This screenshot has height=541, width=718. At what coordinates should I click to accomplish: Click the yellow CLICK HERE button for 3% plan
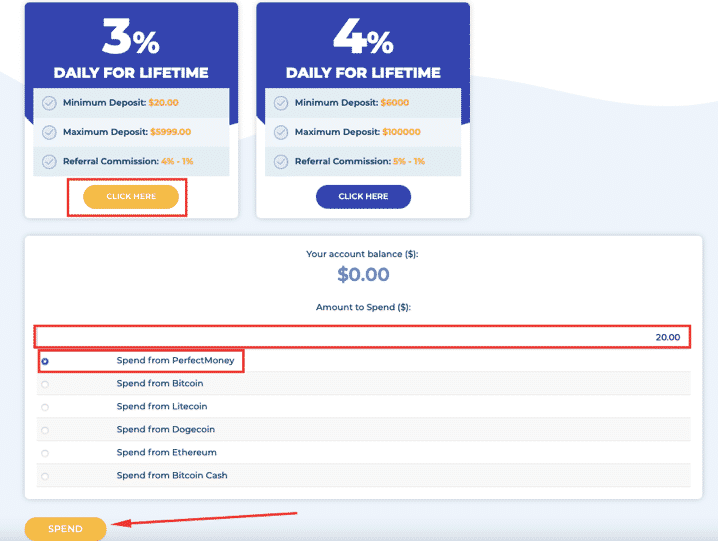[131, 197]
